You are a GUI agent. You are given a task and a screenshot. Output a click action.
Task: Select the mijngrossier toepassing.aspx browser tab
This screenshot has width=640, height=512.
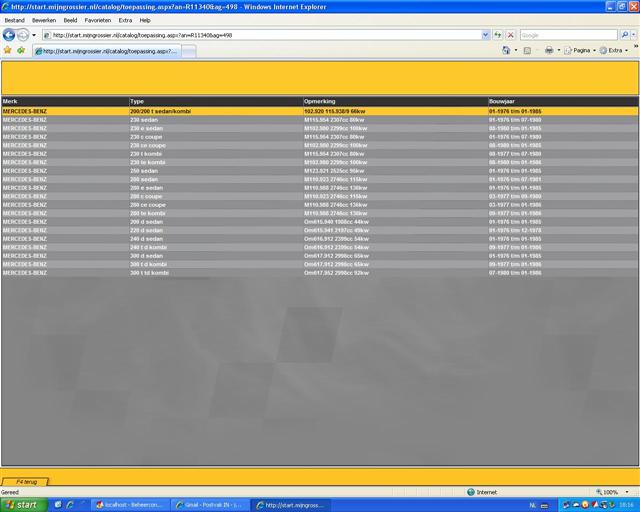[x=107, y=51]
